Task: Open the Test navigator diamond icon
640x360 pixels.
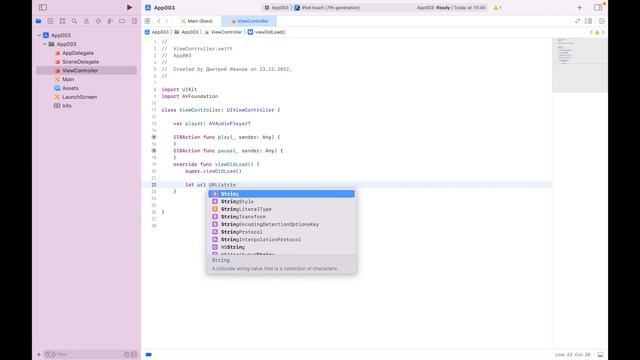Action: coord(98,21)
